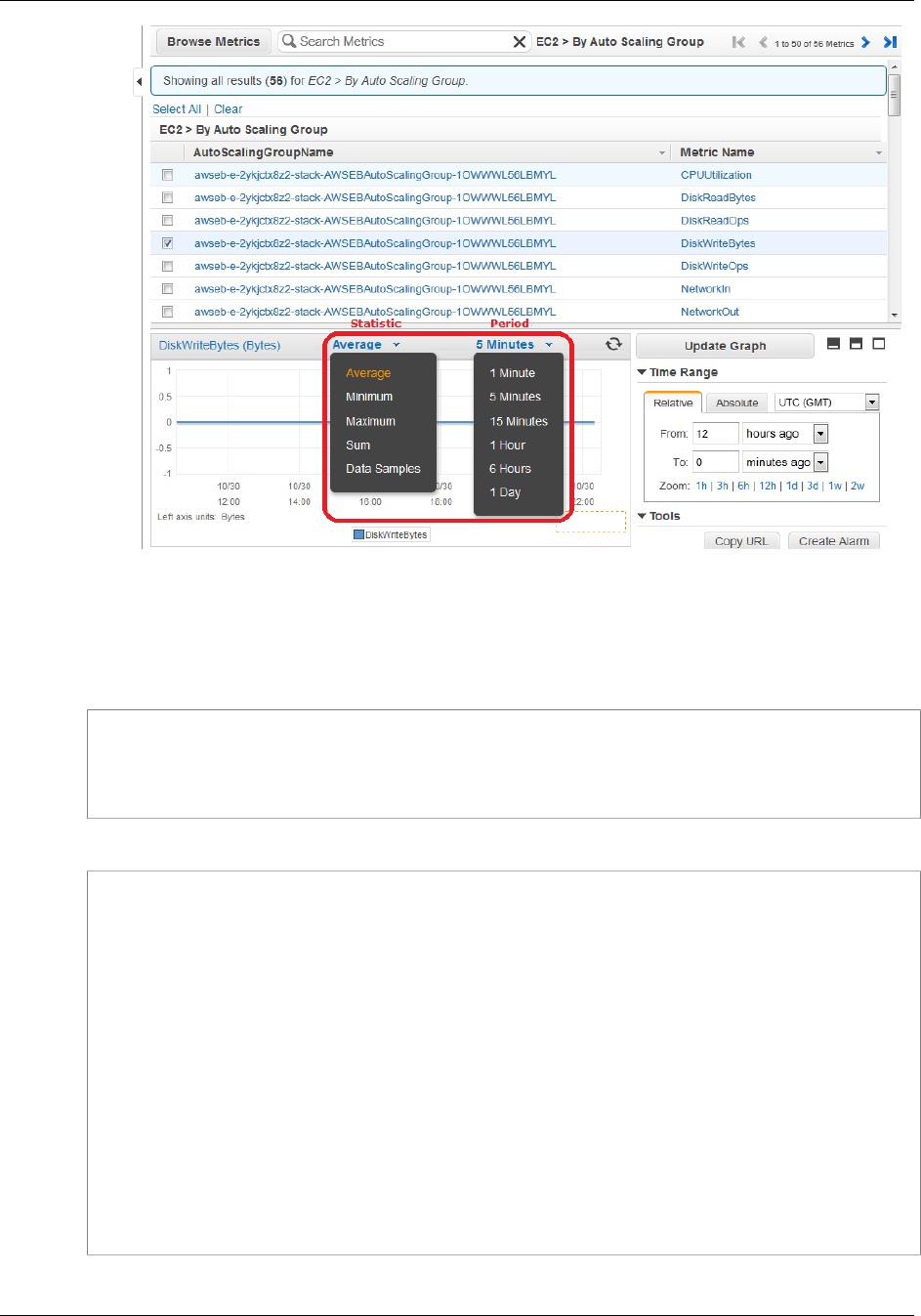921x1316 pixels.
Task: Maximize graph pane with the full layout icon
Action: (x=879, y=344)
